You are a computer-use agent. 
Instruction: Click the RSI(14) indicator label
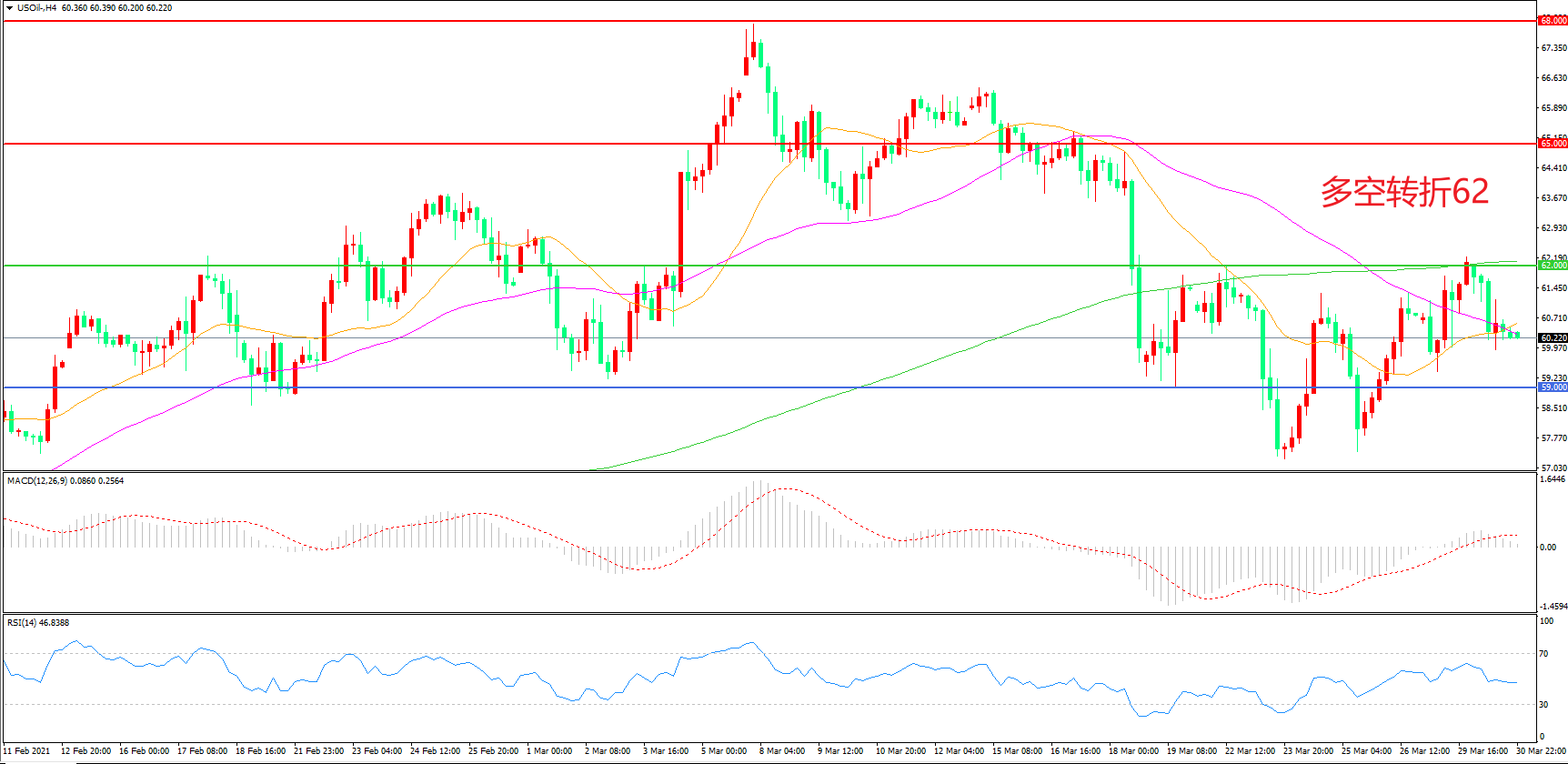[x=24, y=623]
